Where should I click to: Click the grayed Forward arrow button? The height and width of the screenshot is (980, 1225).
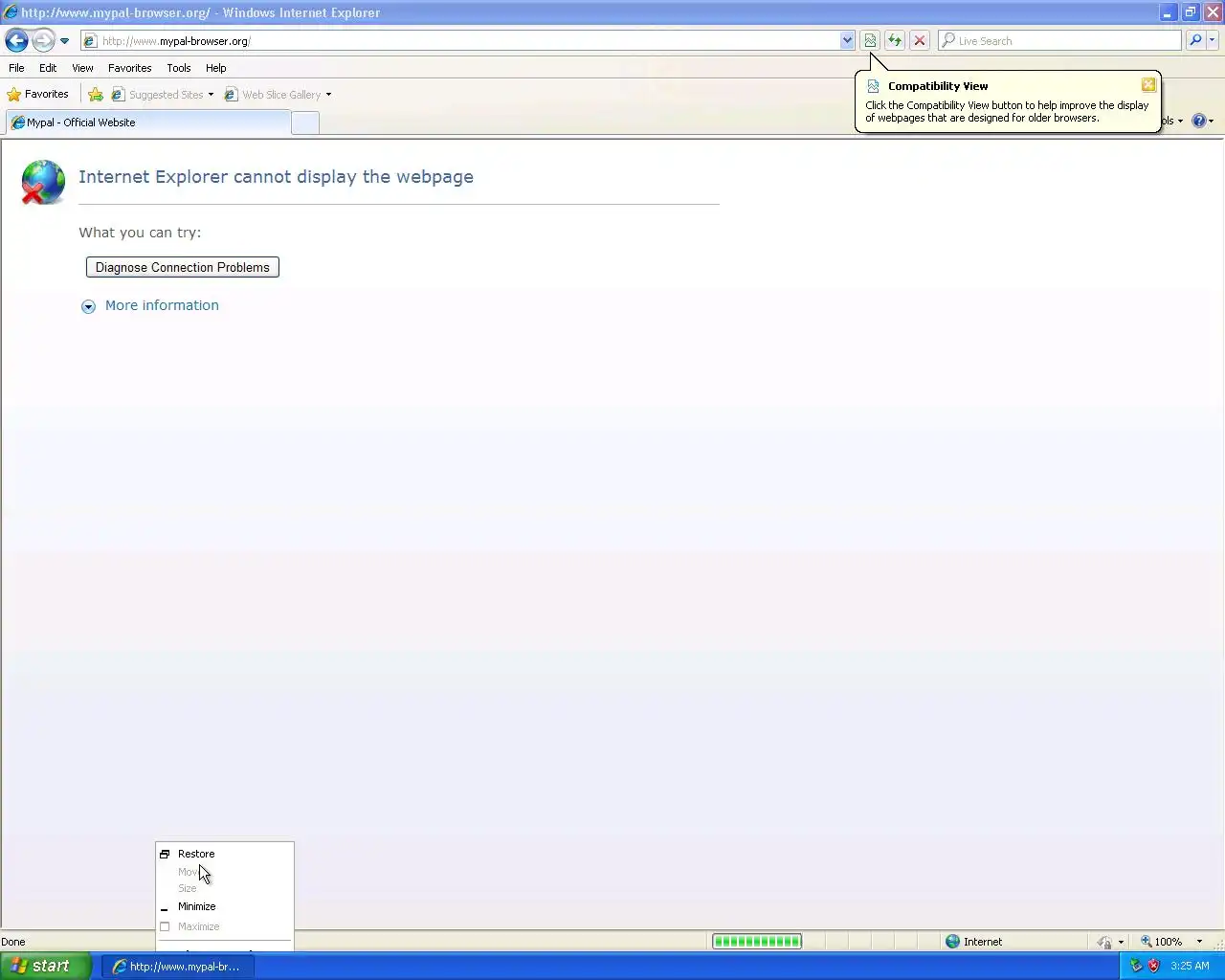point(43,40)
